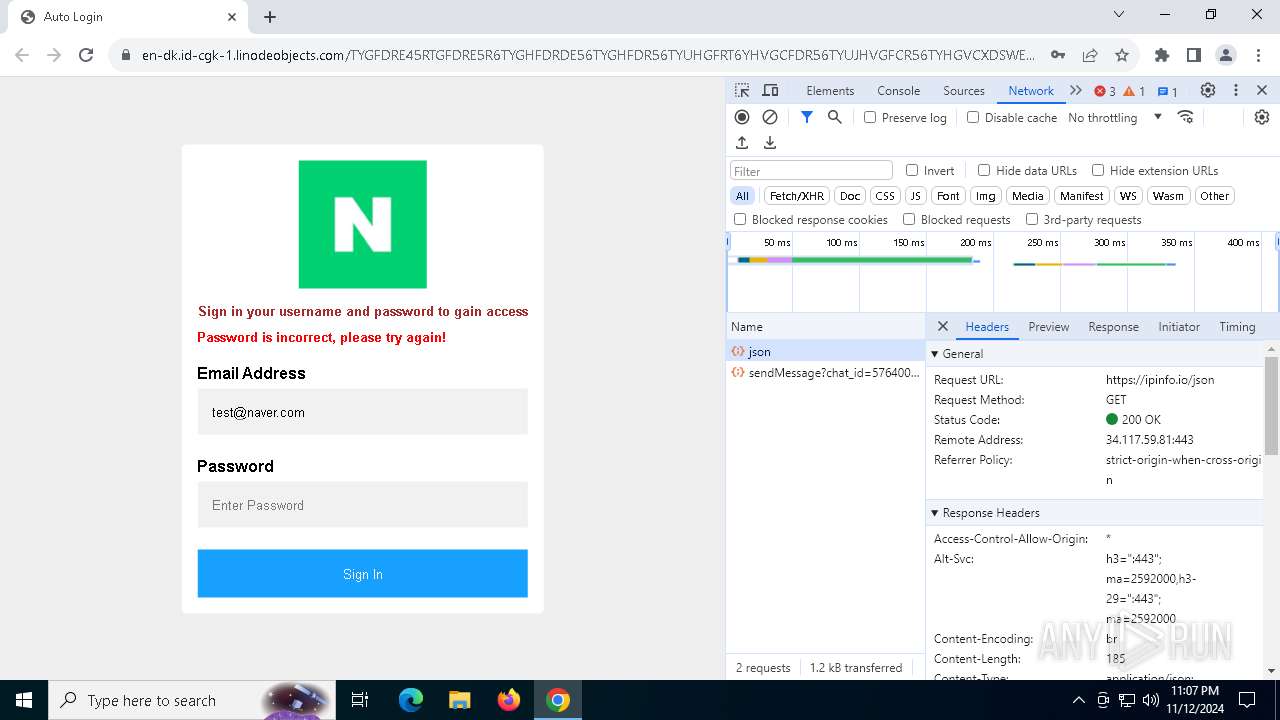
Task: Show the issues count badge
Action: click(x=1167, y=91)
